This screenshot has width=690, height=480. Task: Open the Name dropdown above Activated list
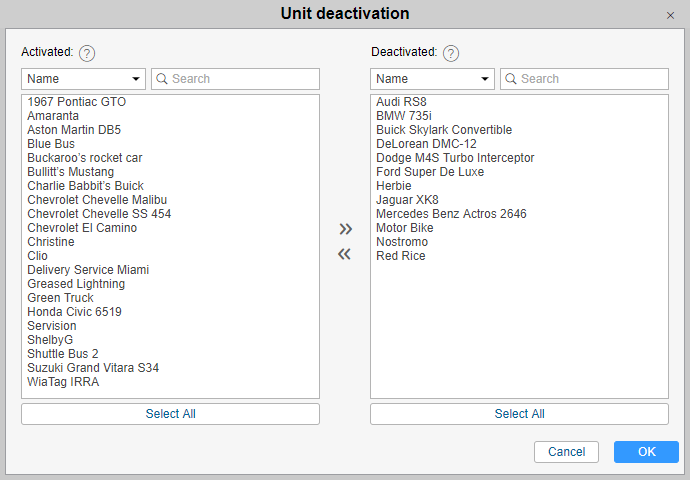point(84,79)
